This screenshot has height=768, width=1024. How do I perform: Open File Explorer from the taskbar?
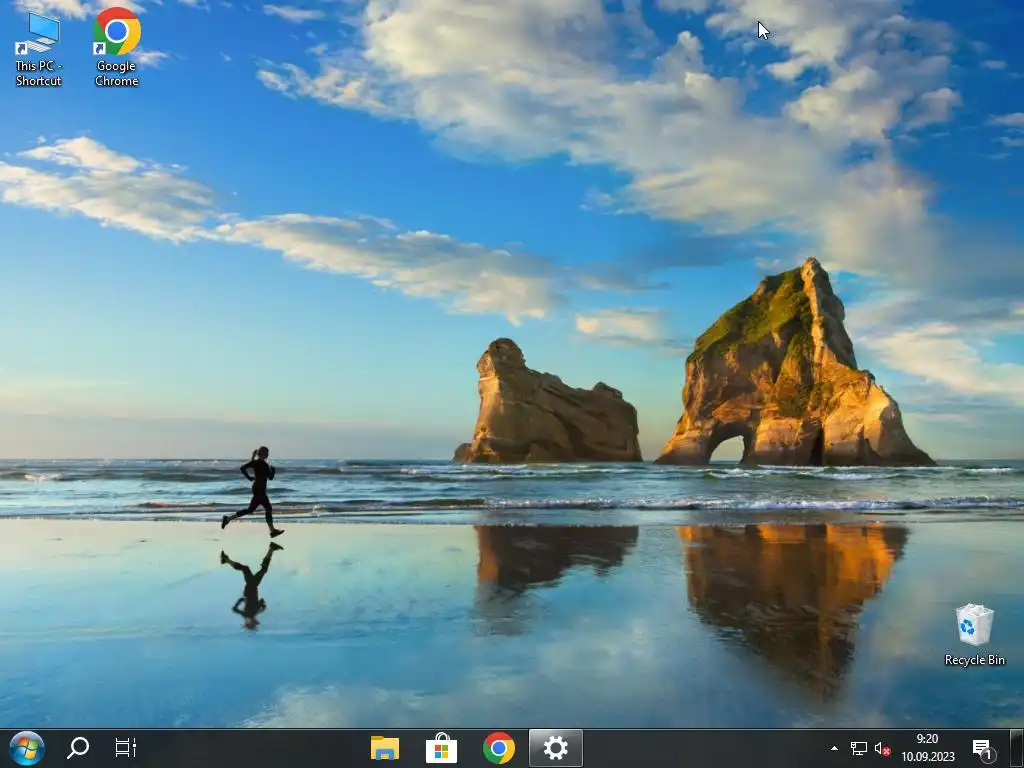click(385, 748)
